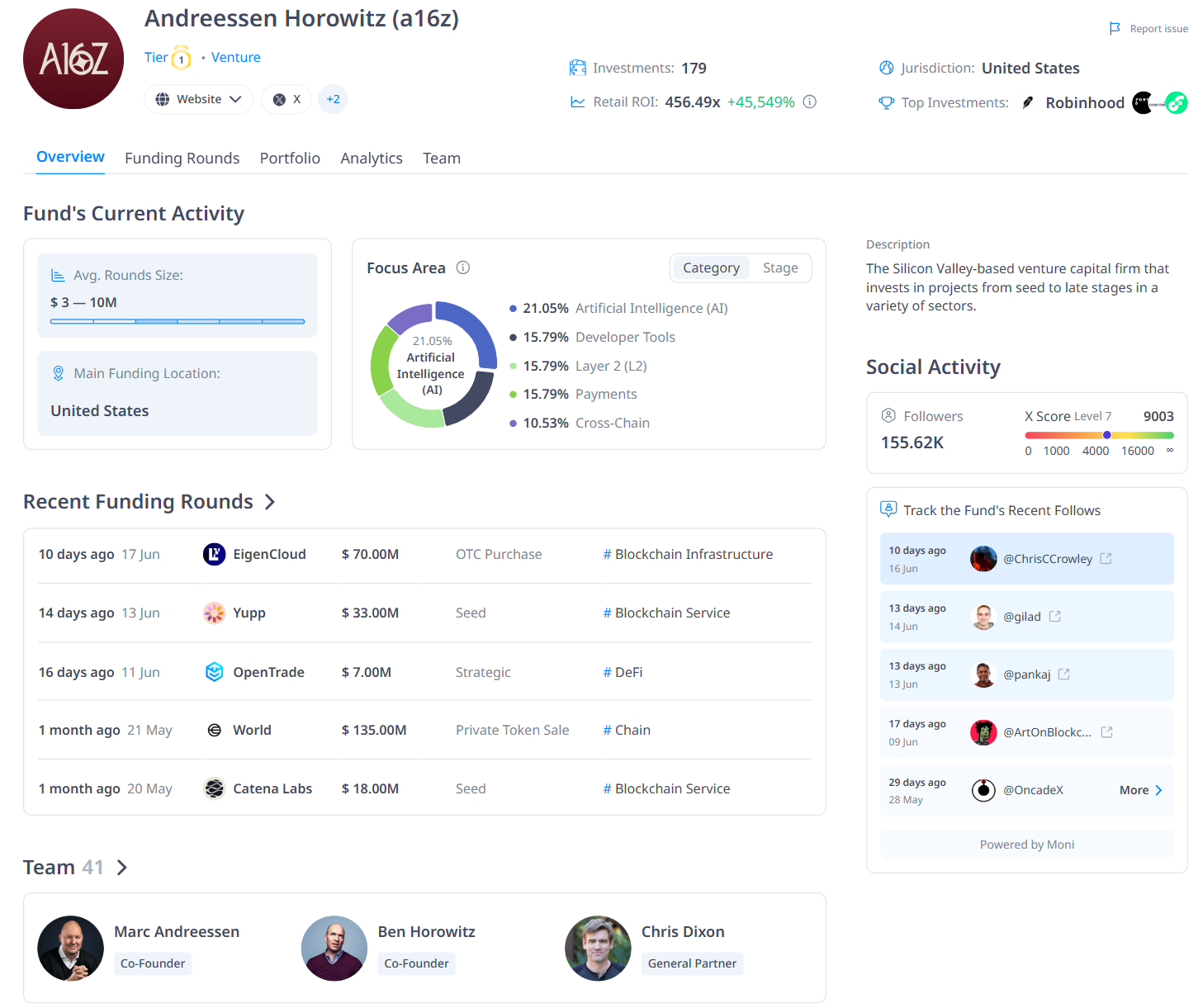Click the Followers icon

coord(888,415)
